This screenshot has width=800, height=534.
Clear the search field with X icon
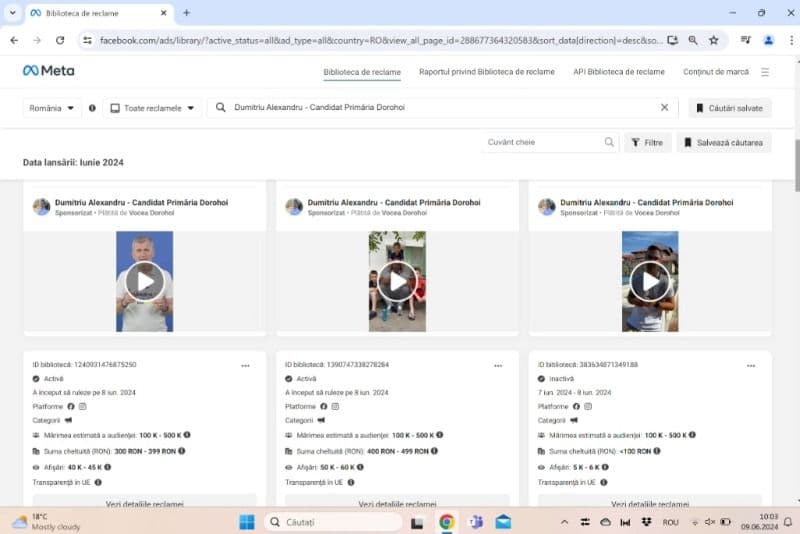pyautogui.click(x=664, y=108)
